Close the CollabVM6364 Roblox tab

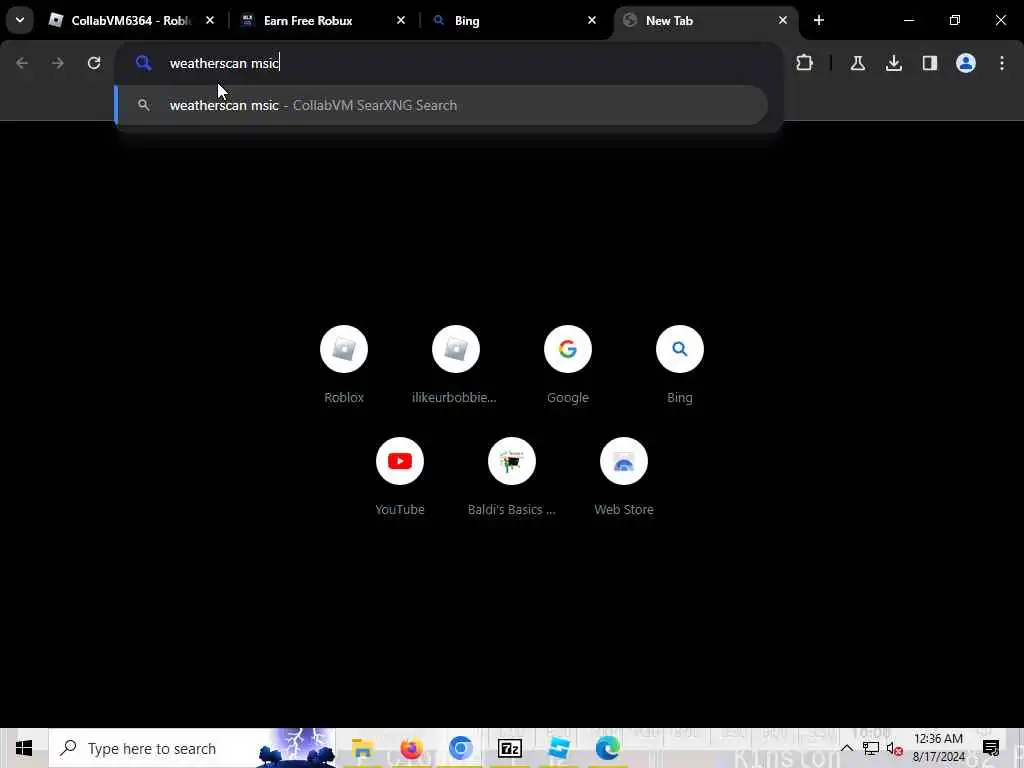tap(210, 20)
